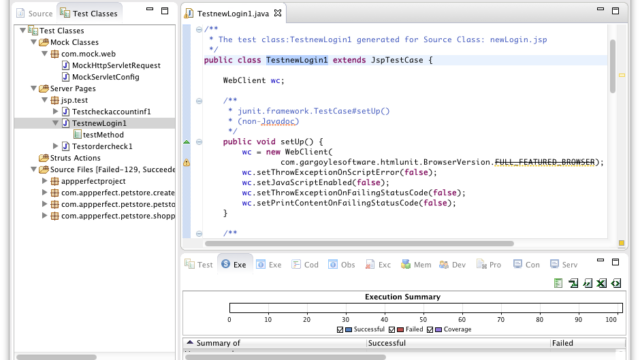
Task: Collapse the Test Classes root node
Action: 23,30
